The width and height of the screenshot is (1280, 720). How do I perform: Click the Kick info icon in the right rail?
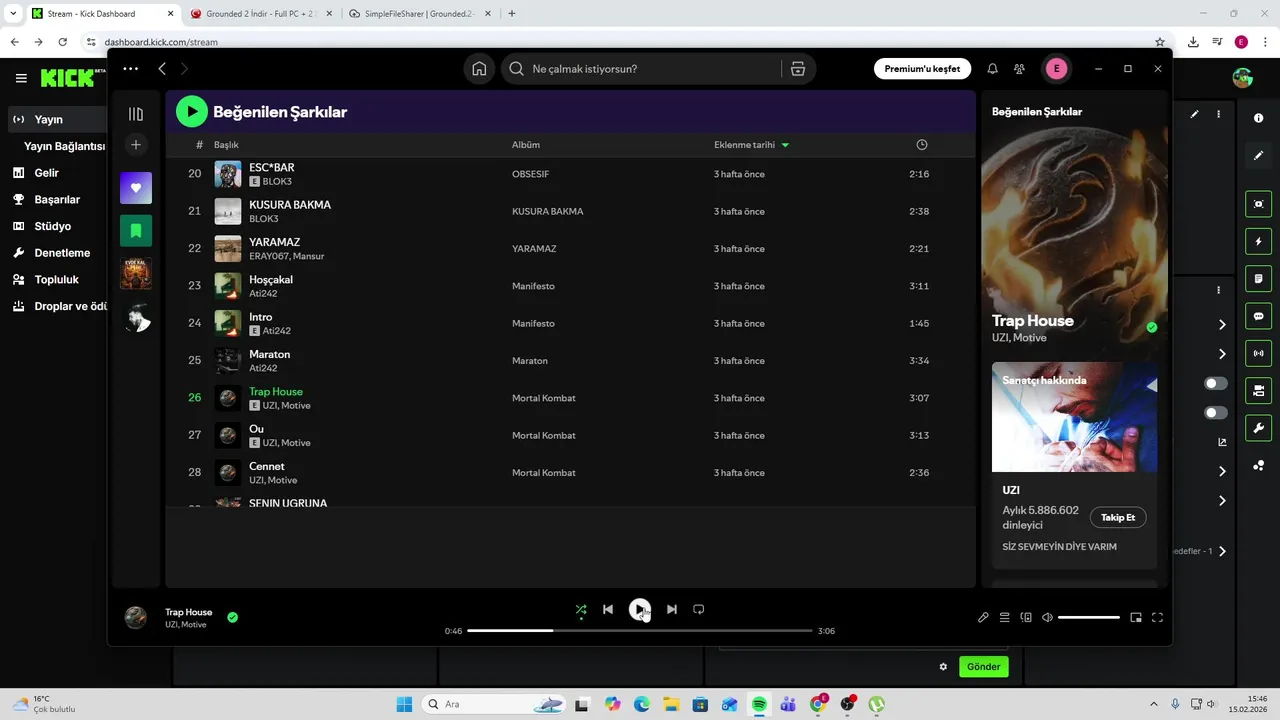1259,118
